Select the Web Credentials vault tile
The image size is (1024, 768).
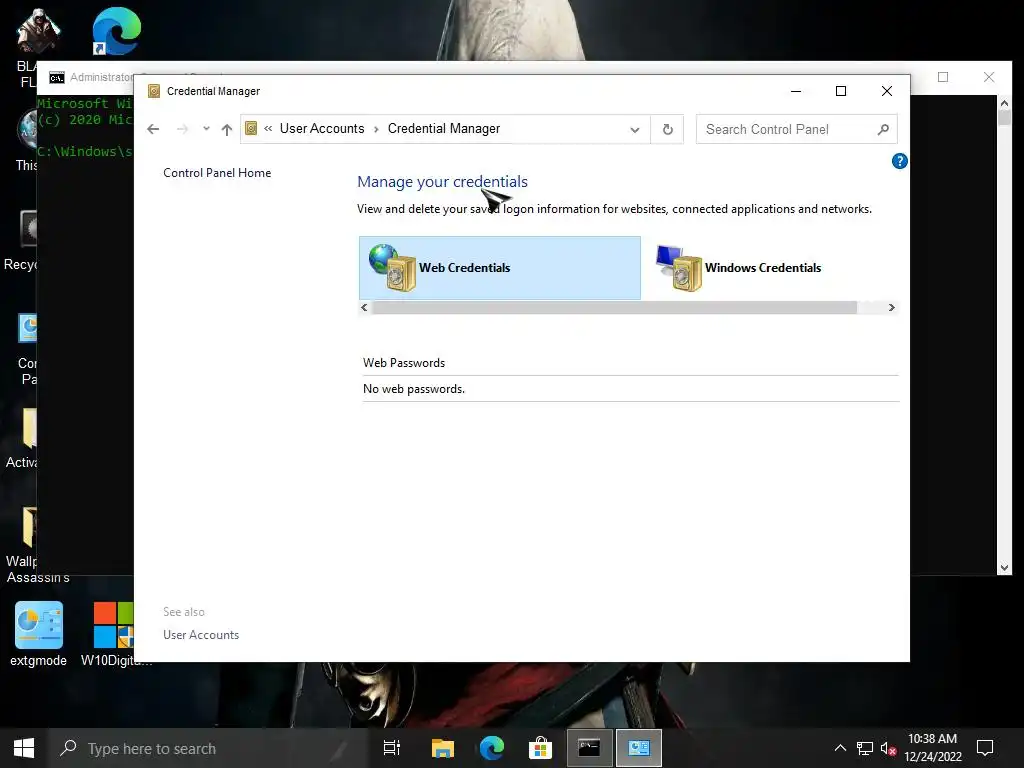(500, 268)
